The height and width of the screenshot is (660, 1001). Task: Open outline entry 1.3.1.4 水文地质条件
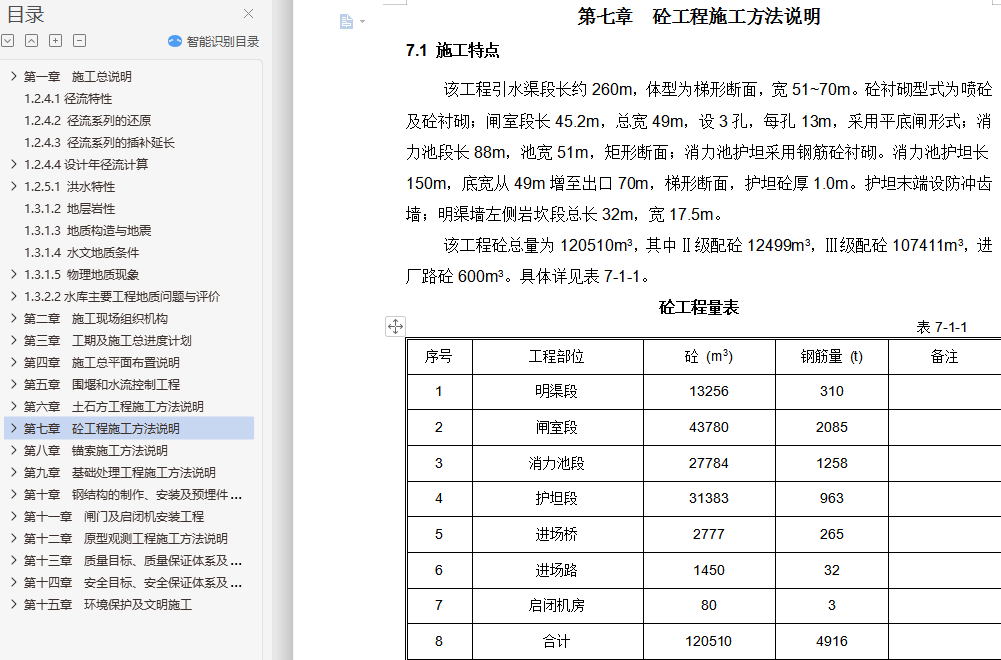point(82,253)
